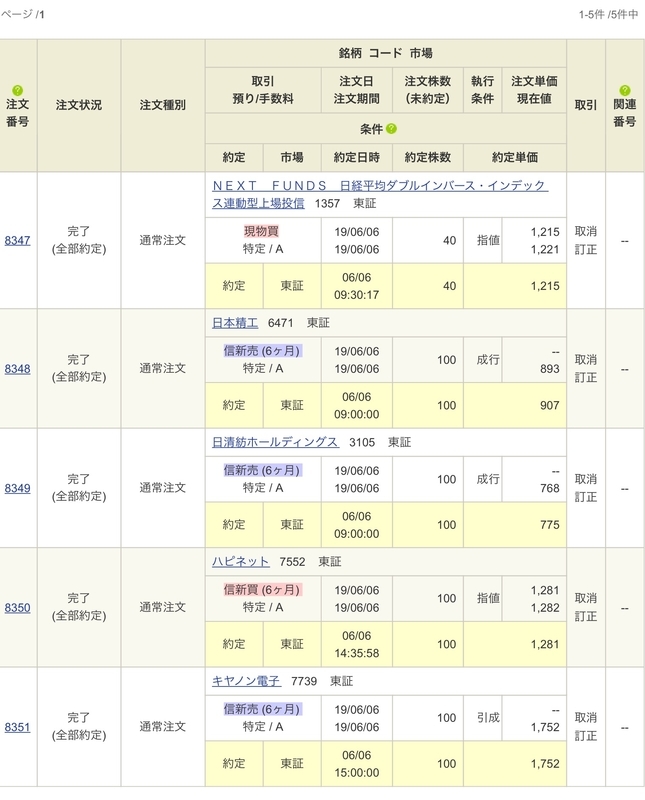The width and height of the screenshot is (645, 800).
Task: Click green help icon beside 条件
Action: [x=391, y=129]
